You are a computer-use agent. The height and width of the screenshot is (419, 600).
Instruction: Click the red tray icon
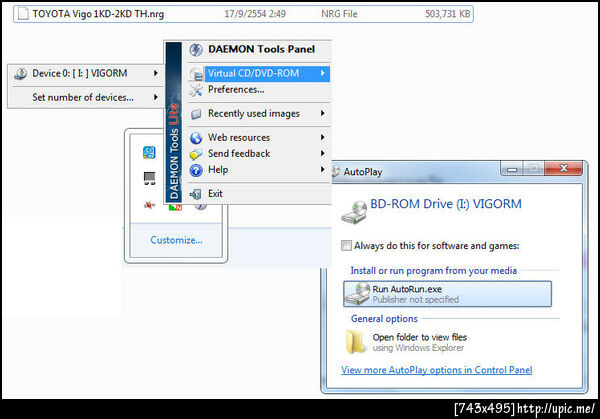pos(149,205)
